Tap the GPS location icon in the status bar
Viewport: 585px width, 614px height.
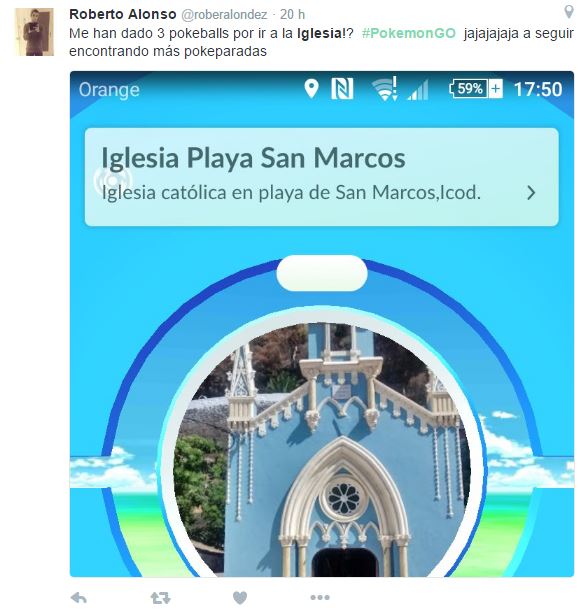click(311, 89)
